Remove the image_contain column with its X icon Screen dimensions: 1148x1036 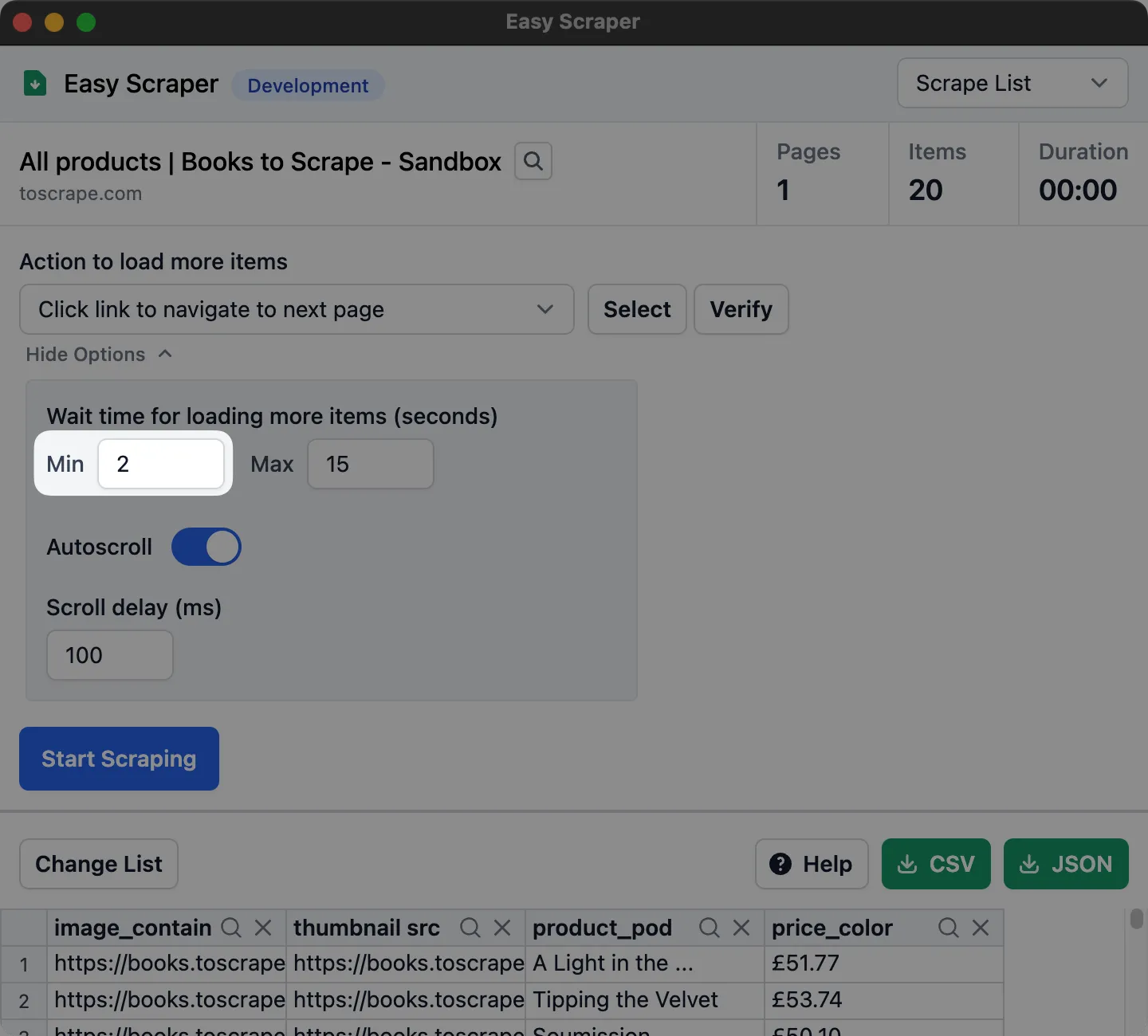click(x=263, y=928)
